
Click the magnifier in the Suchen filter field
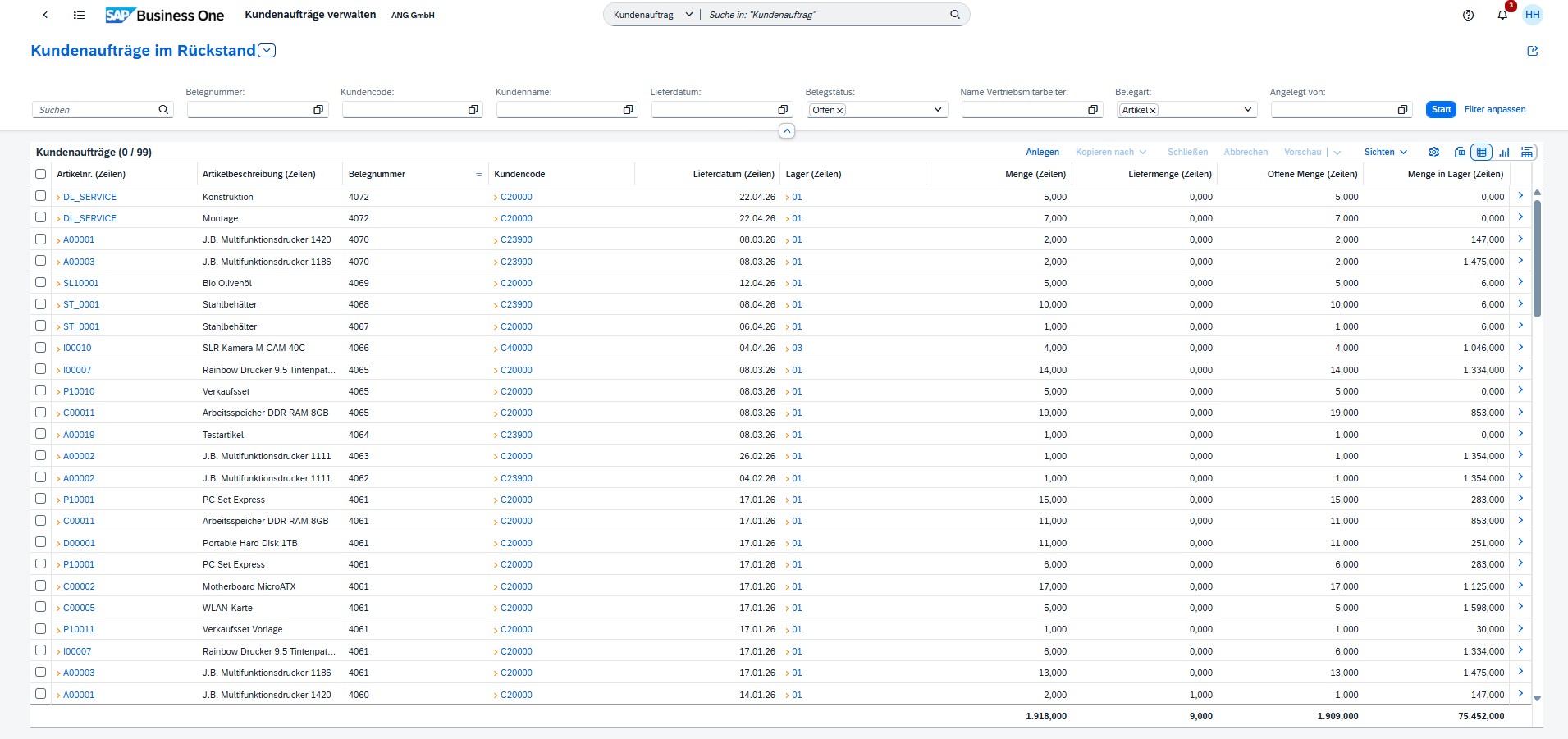163,110
